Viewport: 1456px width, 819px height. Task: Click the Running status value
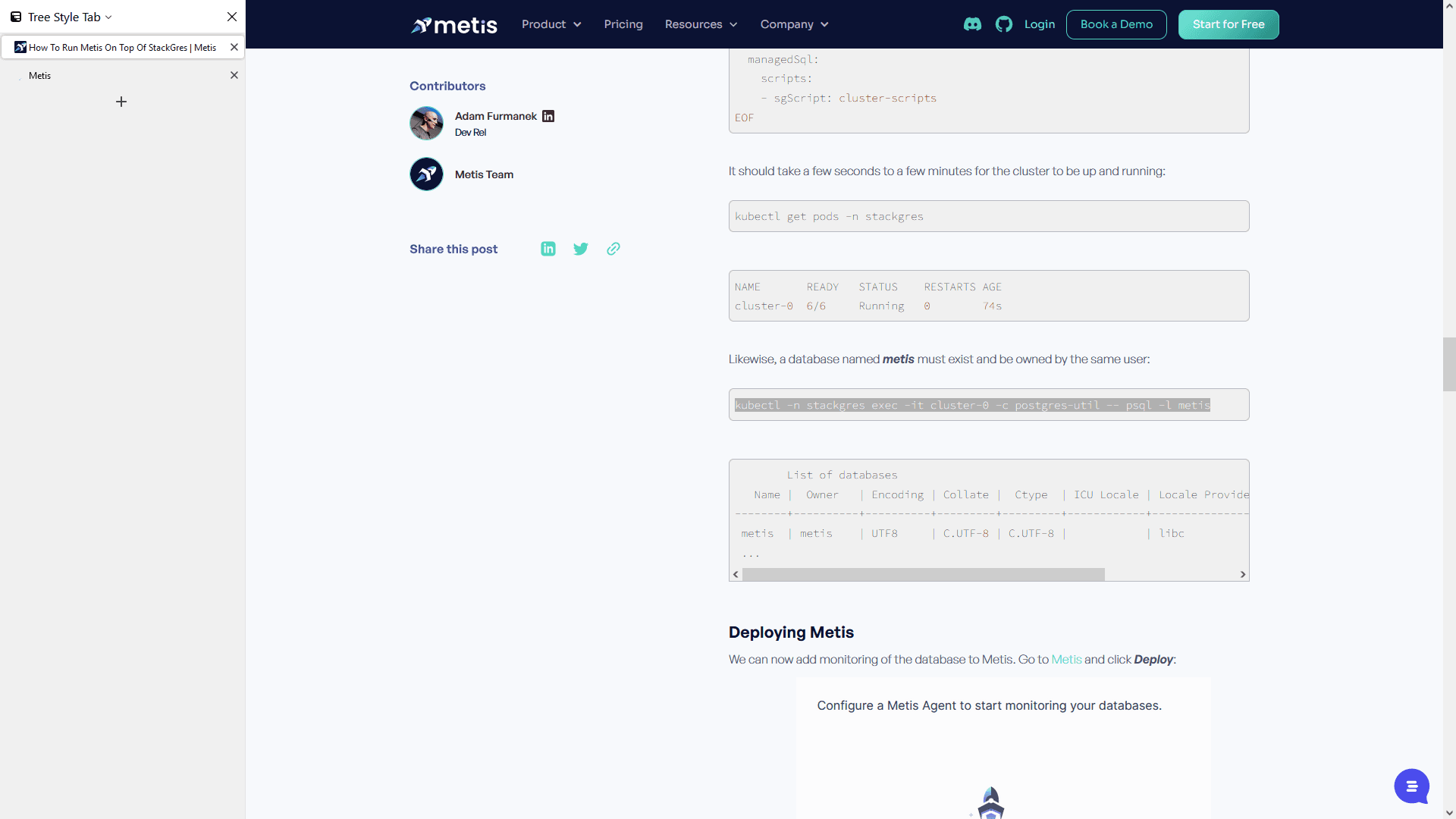pyautogui.click(x=881, y=306)
